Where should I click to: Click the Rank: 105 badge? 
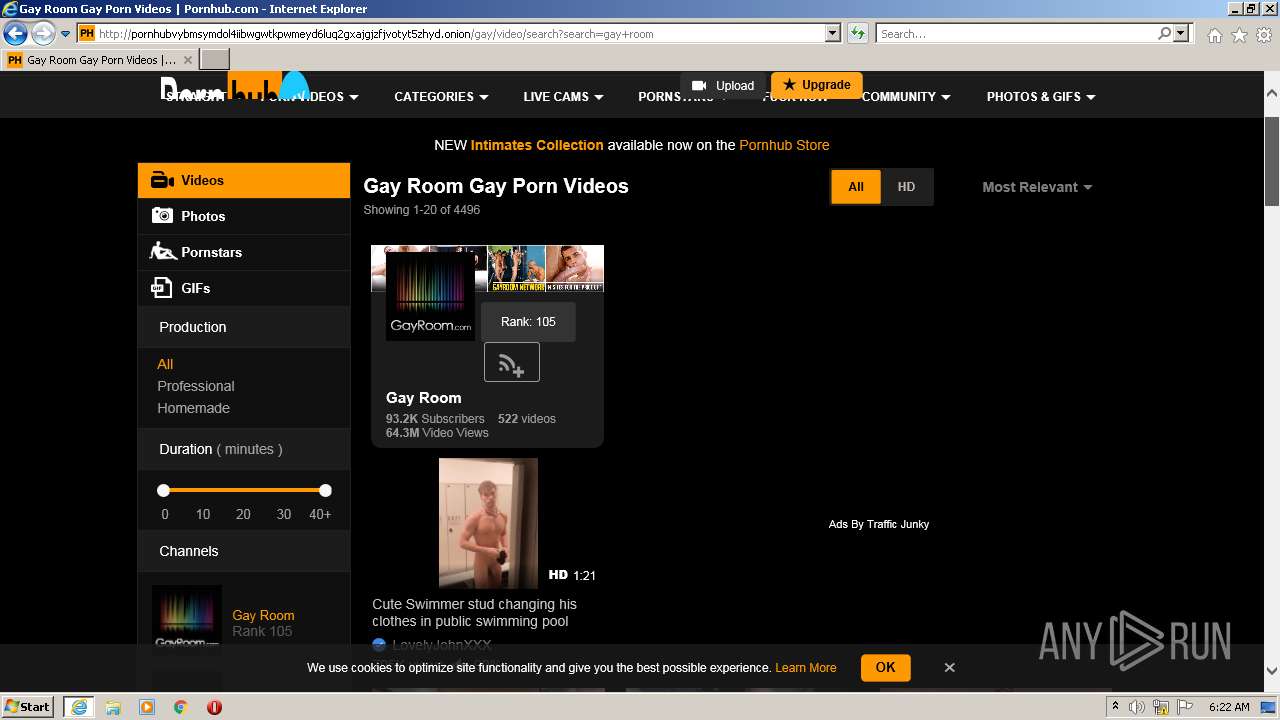528,322
